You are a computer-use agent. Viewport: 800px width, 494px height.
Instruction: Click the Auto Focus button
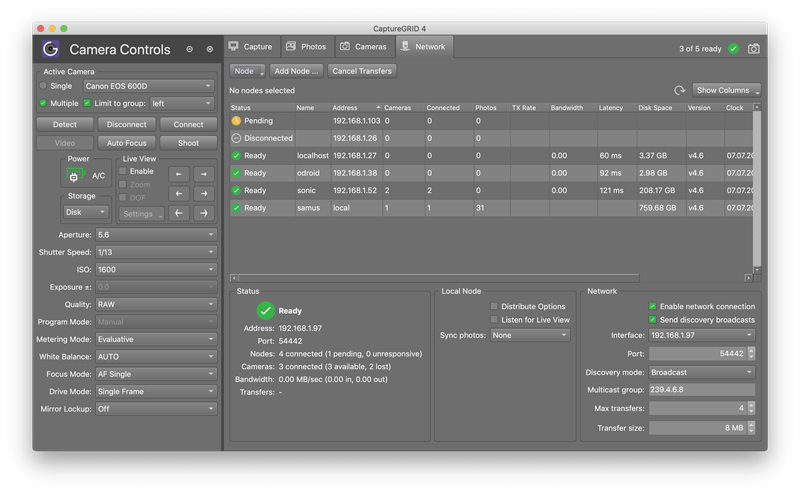127,143
